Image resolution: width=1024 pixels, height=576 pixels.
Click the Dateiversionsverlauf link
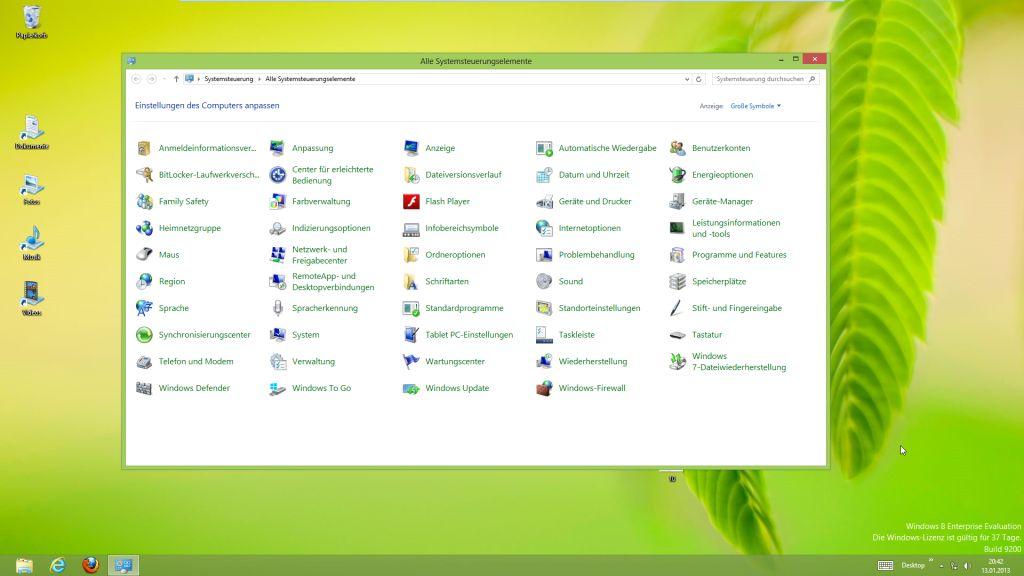click(x=463, y=175)
